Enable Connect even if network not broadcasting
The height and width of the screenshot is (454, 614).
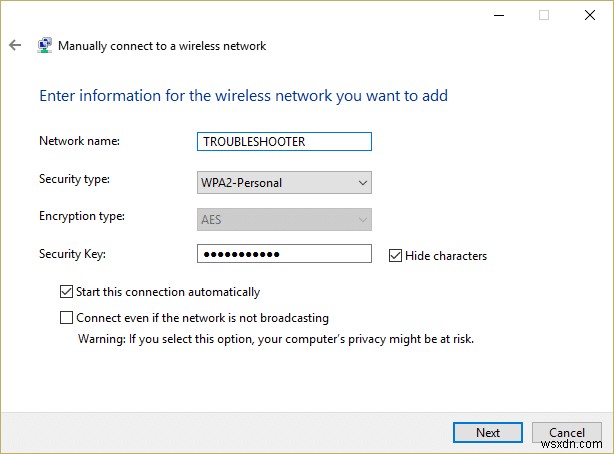(x=67, y=318)
